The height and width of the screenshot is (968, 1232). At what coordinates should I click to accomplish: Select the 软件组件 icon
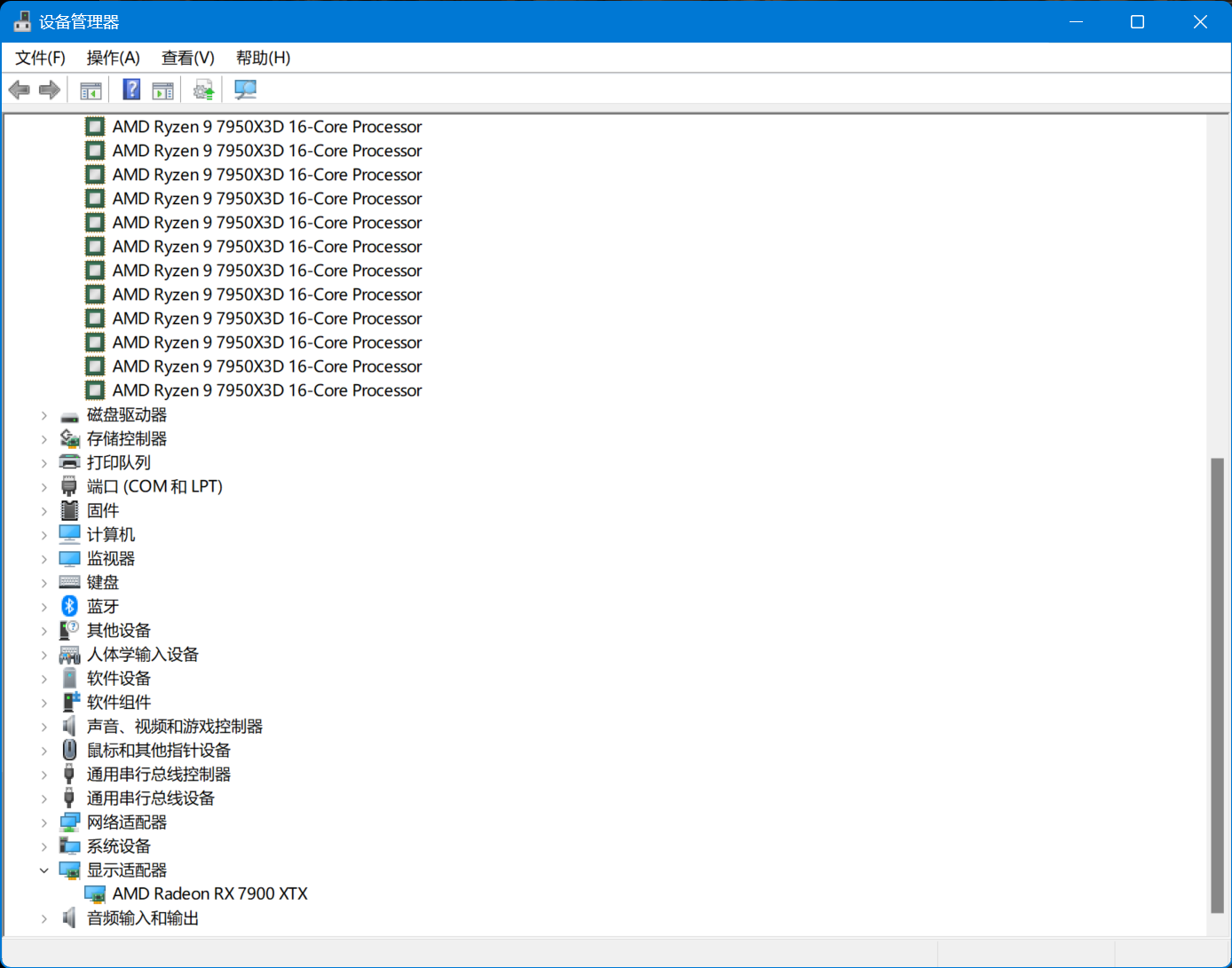(x=71, y=702)
